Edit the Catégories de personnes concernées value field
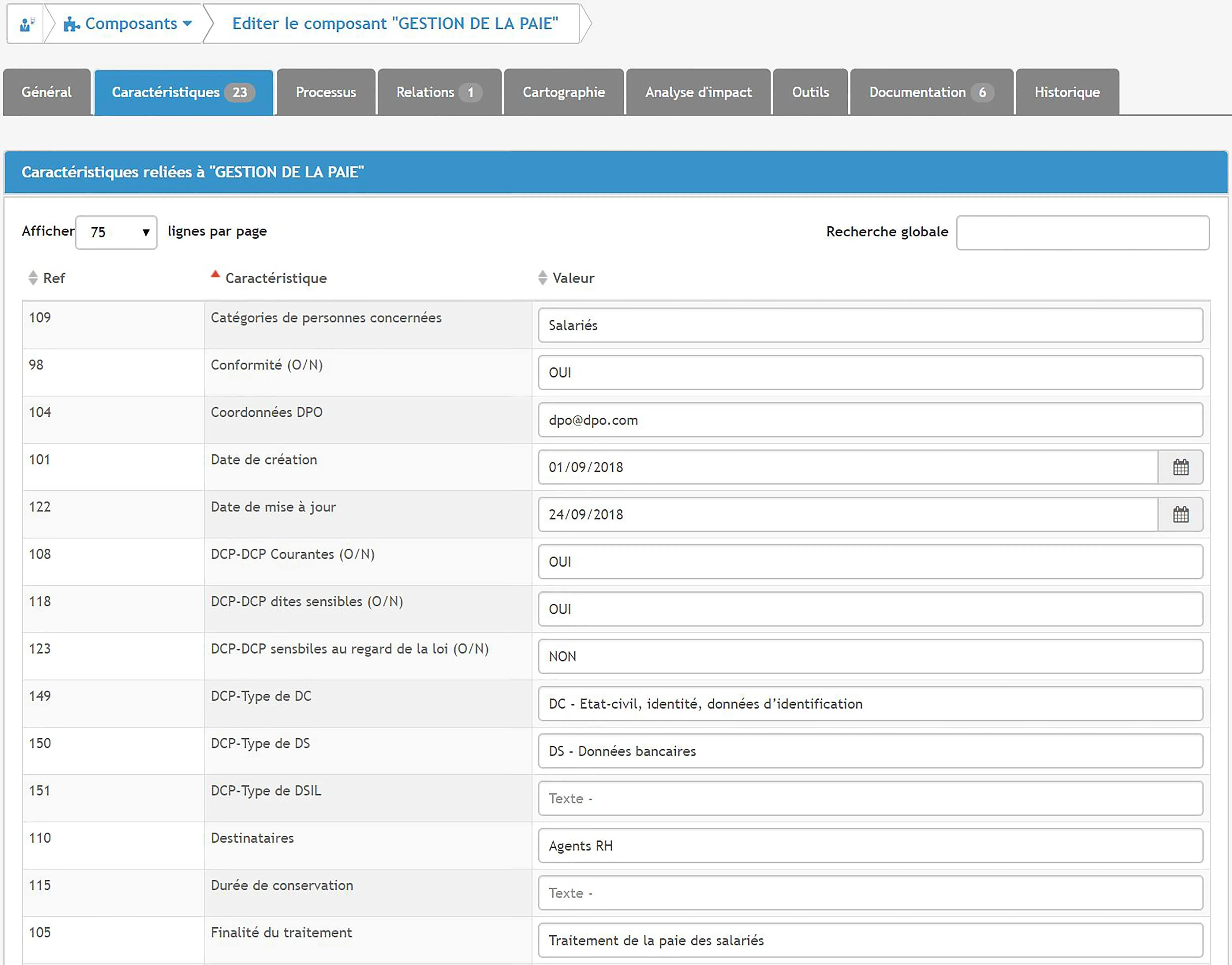This screenshot has width=1232, height=965. 870,325
